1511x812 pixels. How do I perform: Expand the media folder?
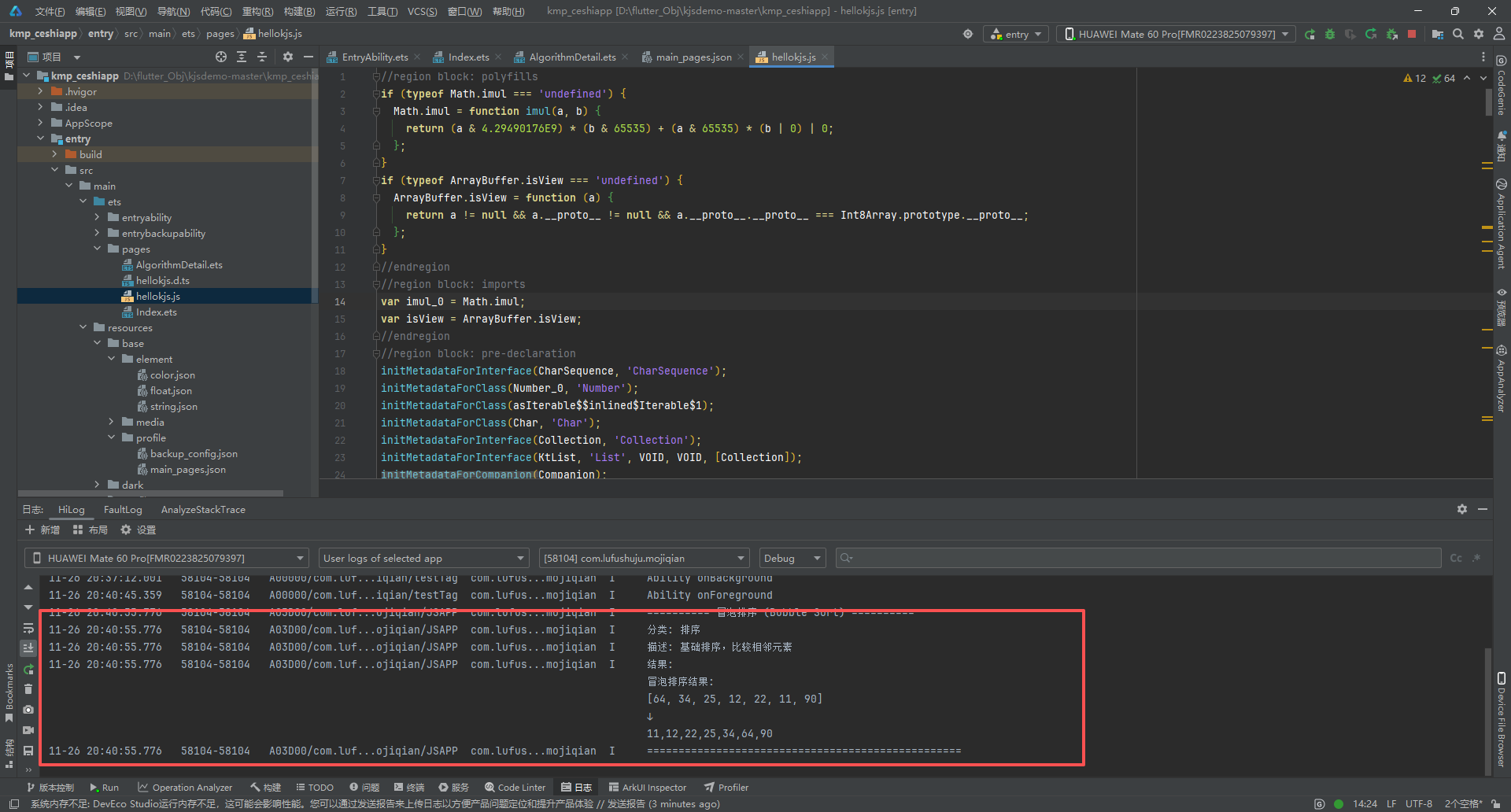(112, 422)
